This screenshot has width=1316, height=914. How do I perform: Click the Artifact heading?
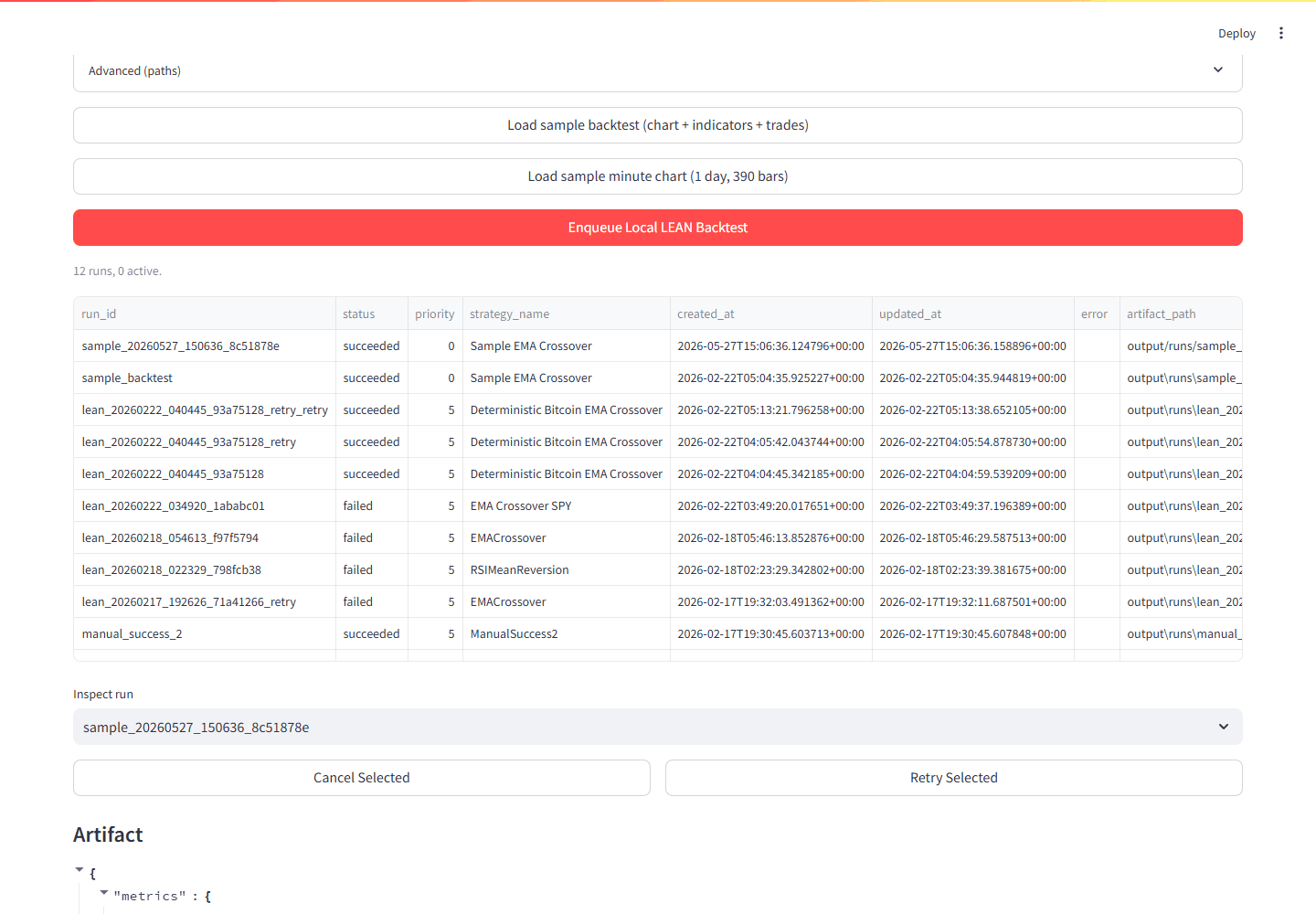[108, 834]
